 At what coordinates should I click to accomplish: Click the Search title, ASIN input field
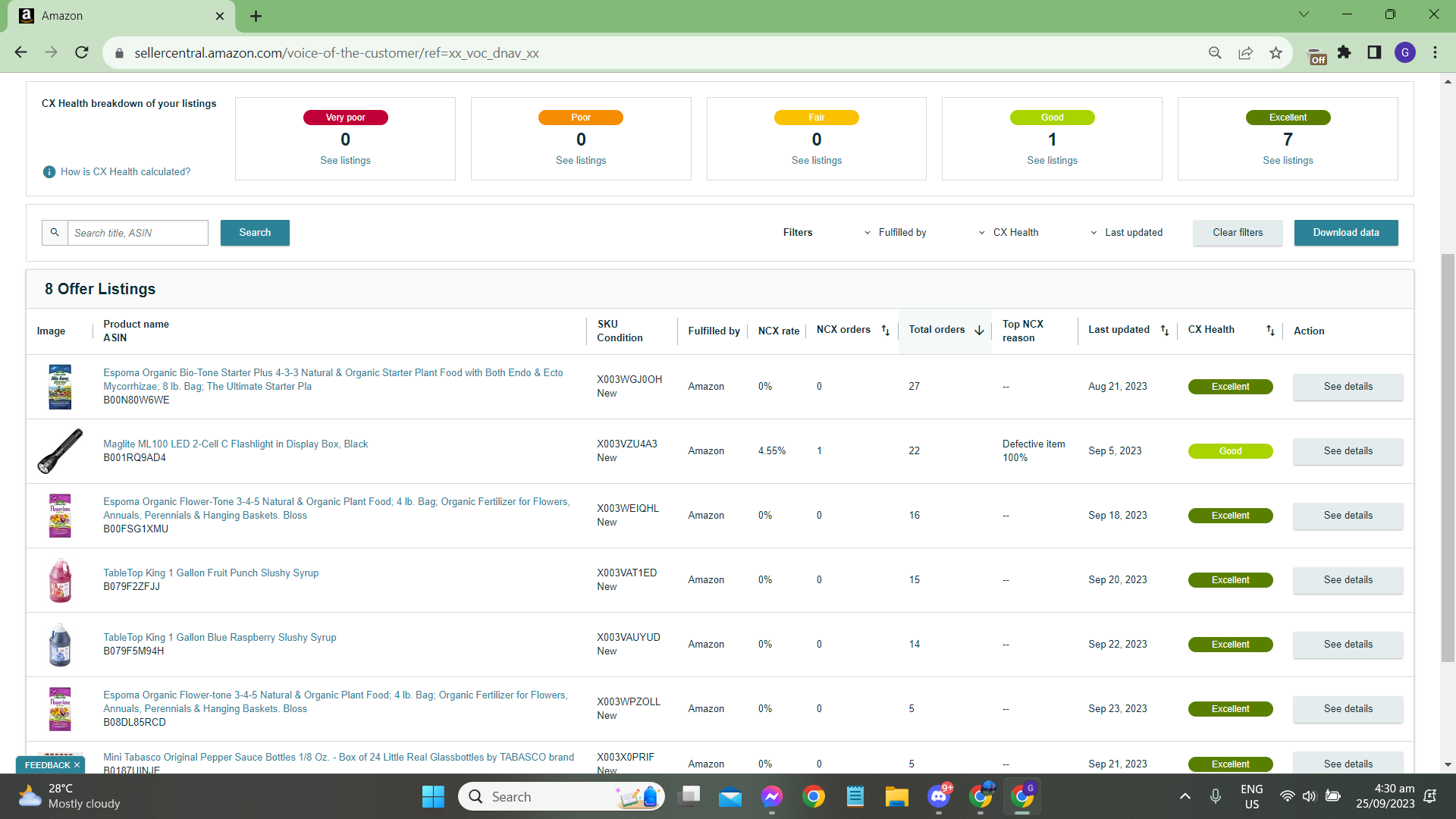(x=138, y=233)
